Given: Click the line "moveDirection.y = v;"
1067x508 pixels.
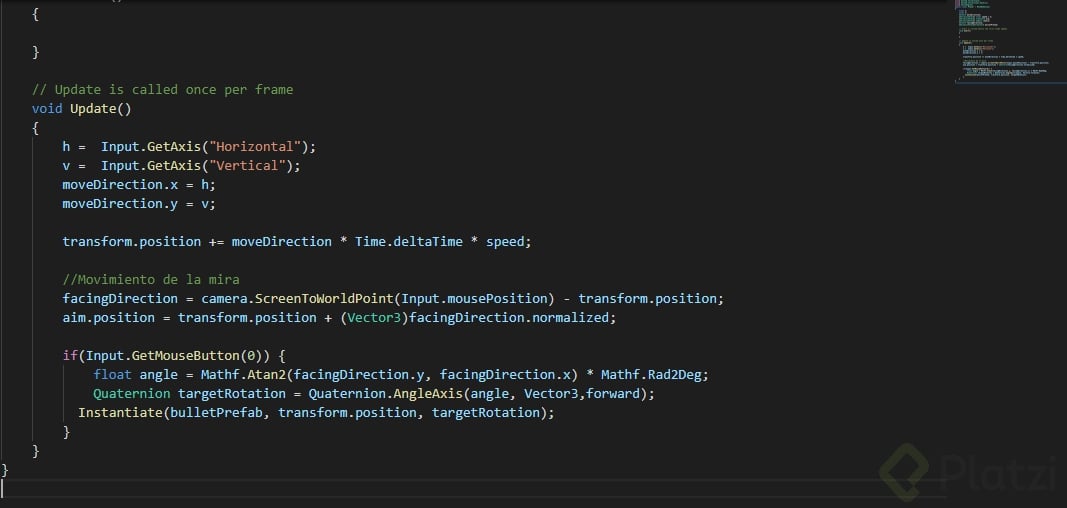Looking at the screenshot, I should tap(139, 204).
